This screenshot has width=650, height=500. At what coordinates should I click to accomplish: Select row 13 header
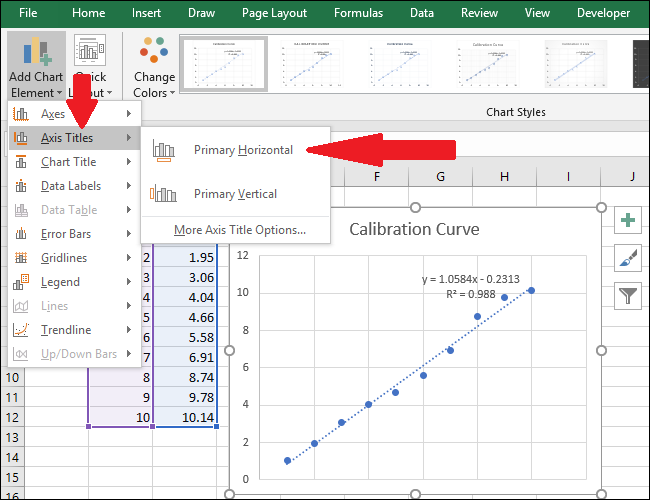click(x=12, y=437)
